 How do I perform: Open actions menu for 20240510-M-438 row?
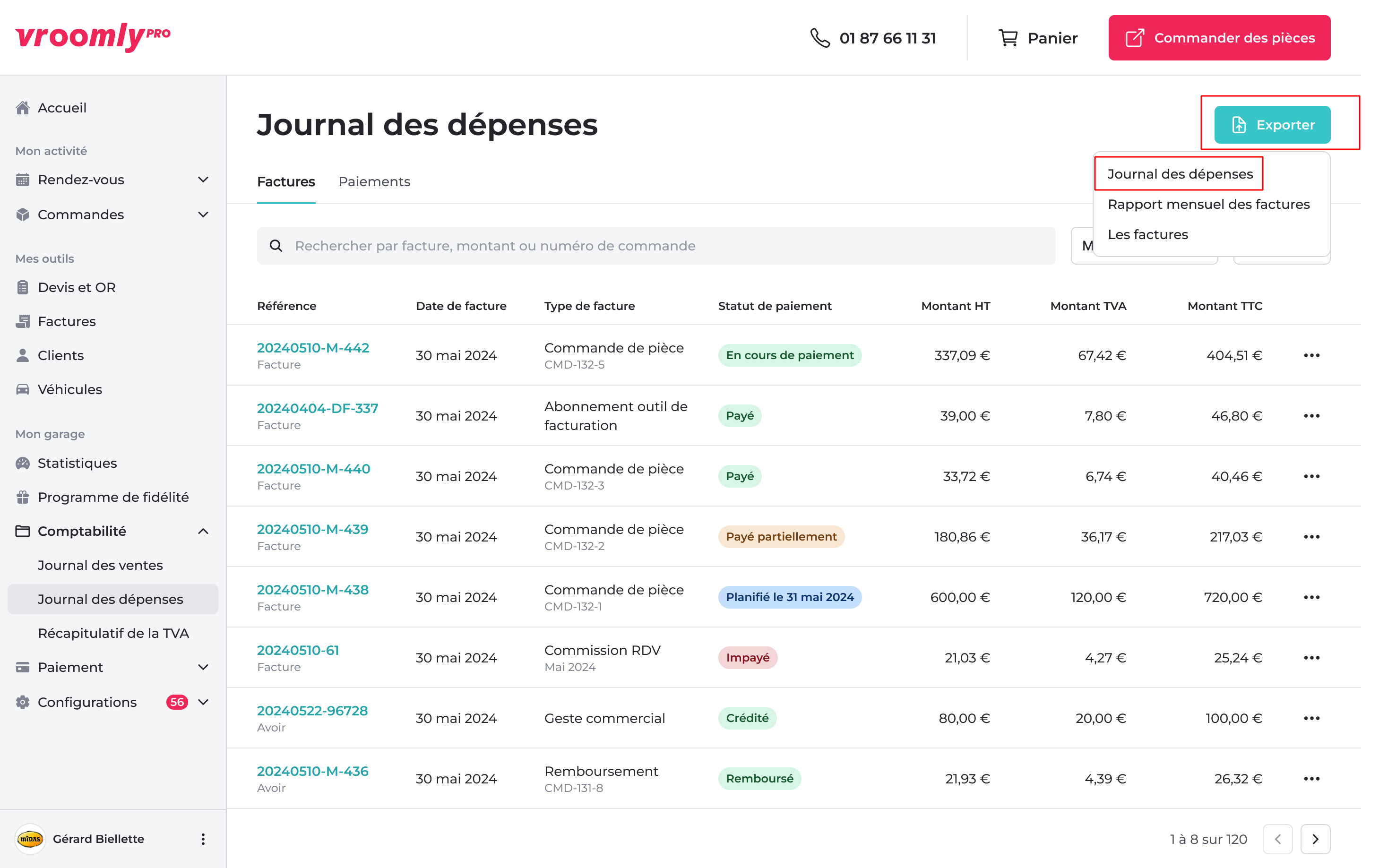pyautogui.click(x=1311, y=597)
